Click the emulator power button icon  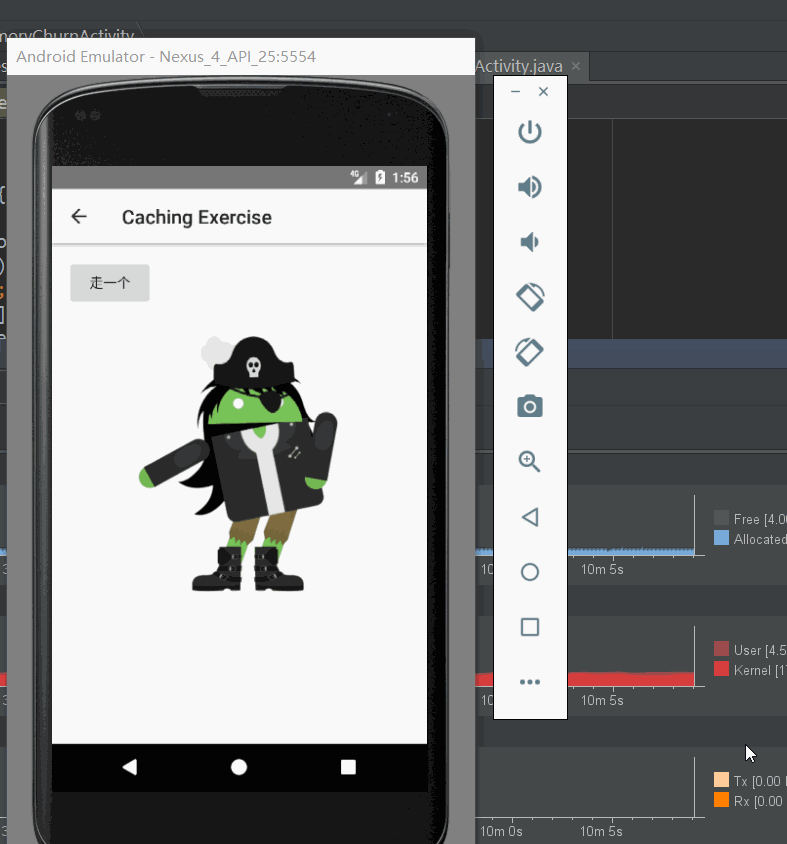[530, 132]
